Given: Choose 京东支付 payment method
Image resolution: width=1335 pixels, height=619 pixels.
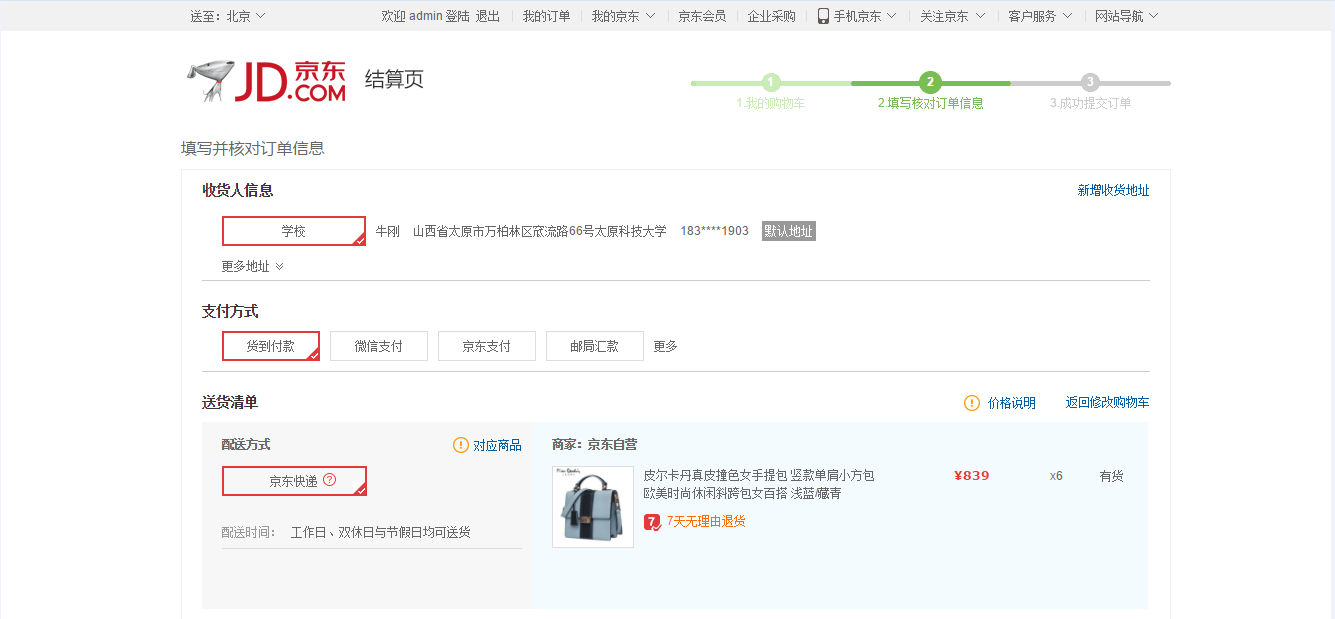Looking at the screenshot, I should [x=487, y=346].
